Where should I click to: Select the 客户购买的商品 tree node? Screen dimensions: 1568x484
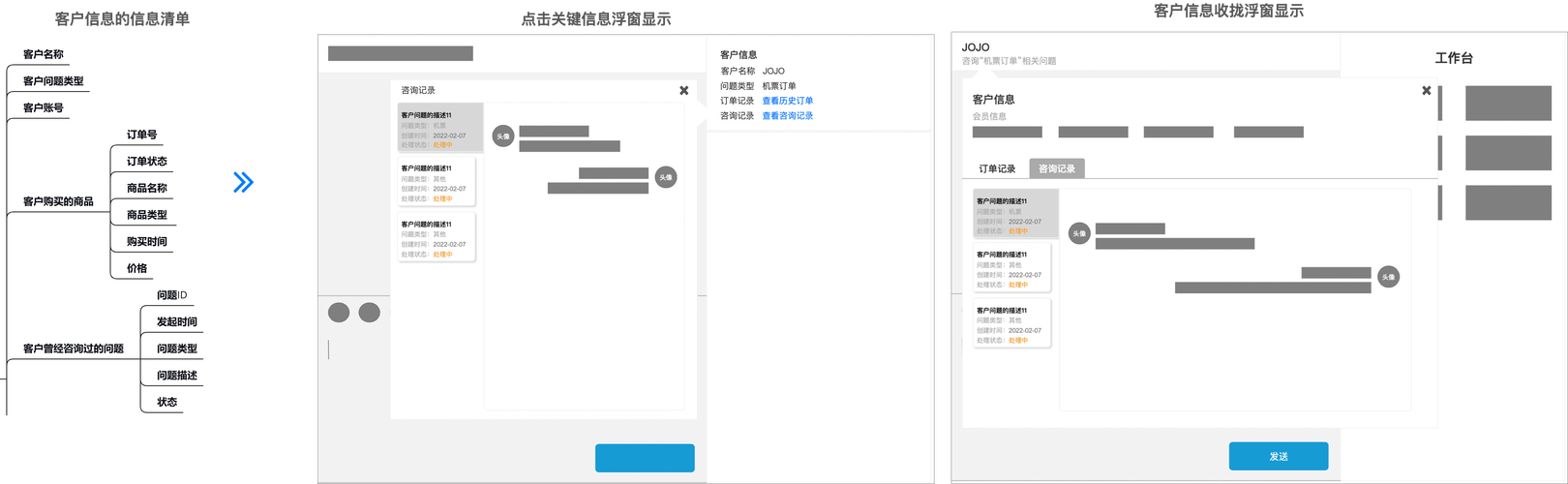58,201
